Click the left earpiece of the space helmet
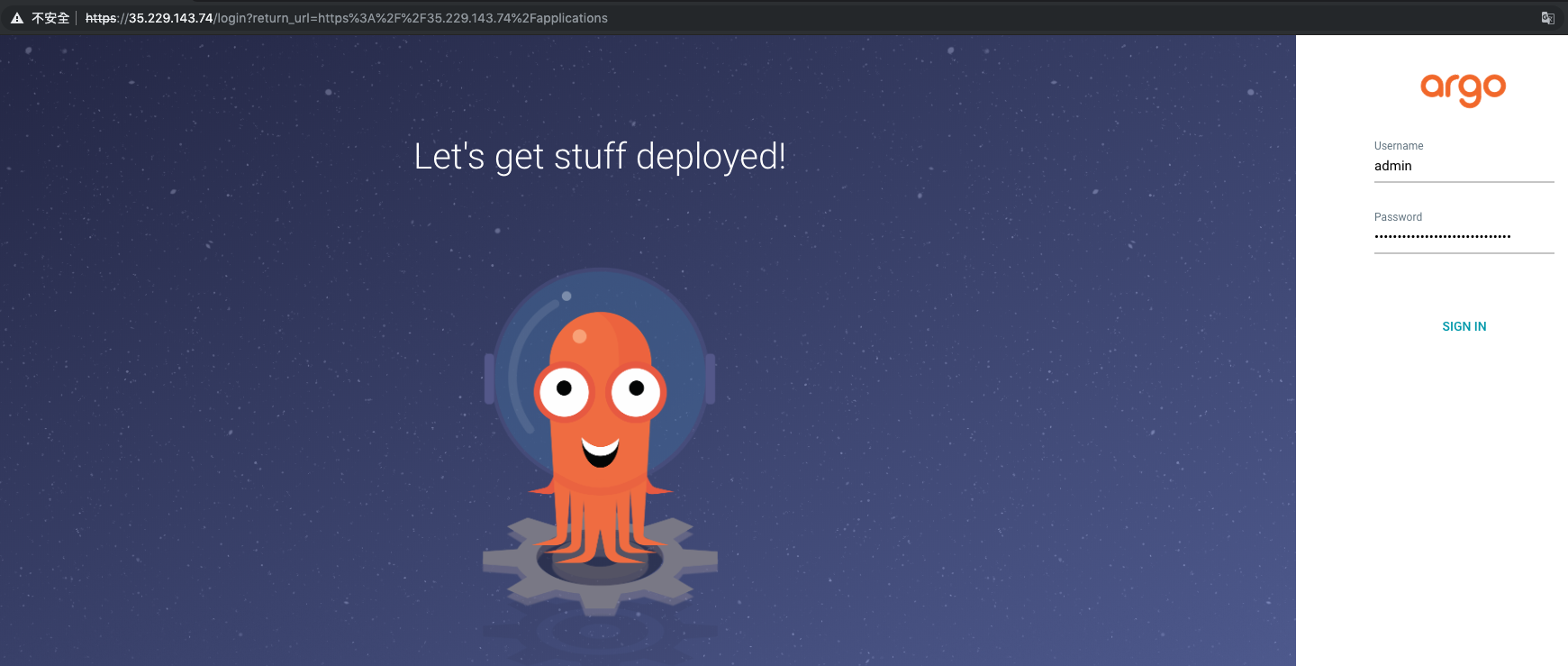 click(x=489, y=379)
